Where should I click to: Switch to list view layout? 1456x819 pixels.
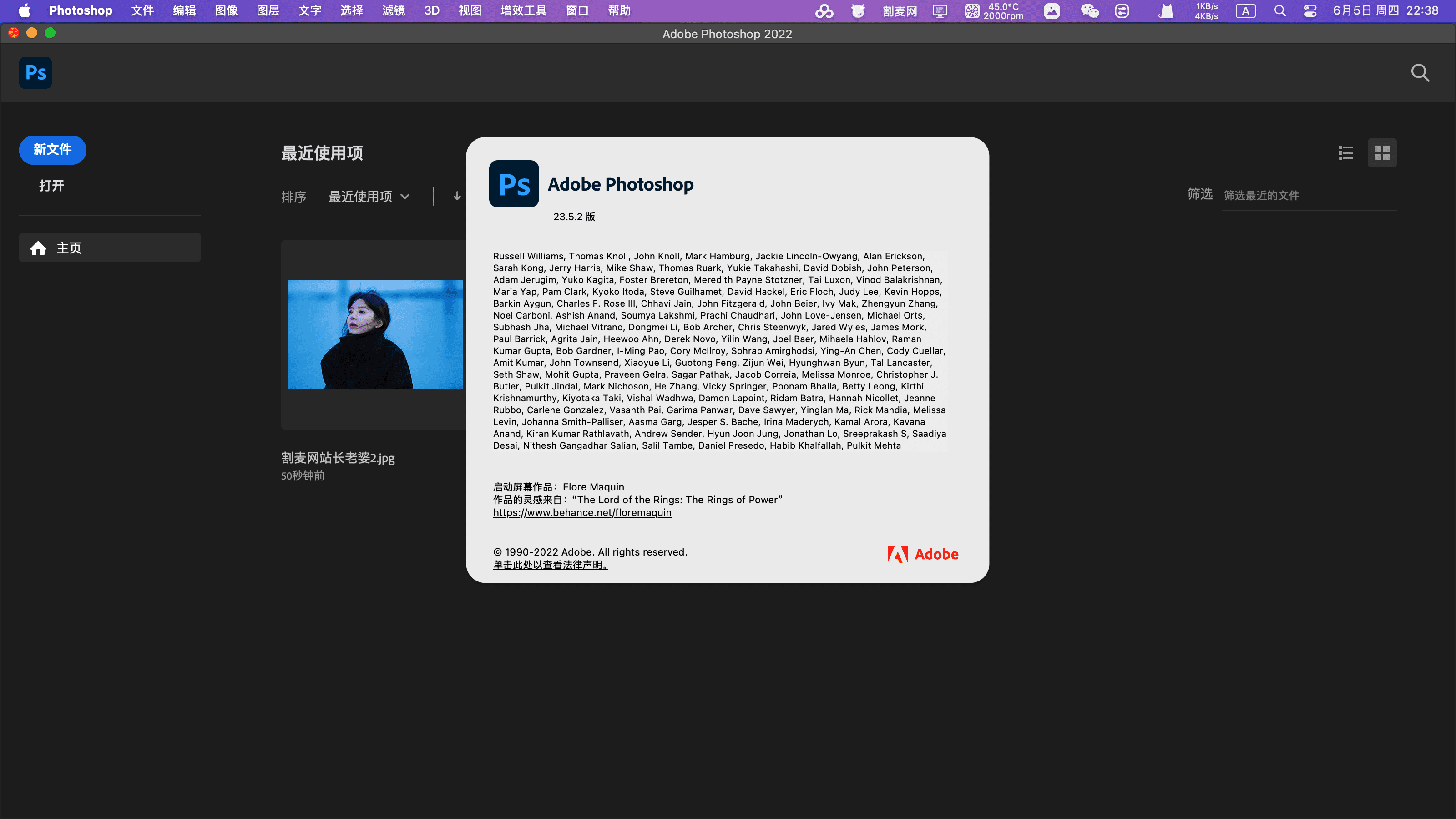(1345, 152)
